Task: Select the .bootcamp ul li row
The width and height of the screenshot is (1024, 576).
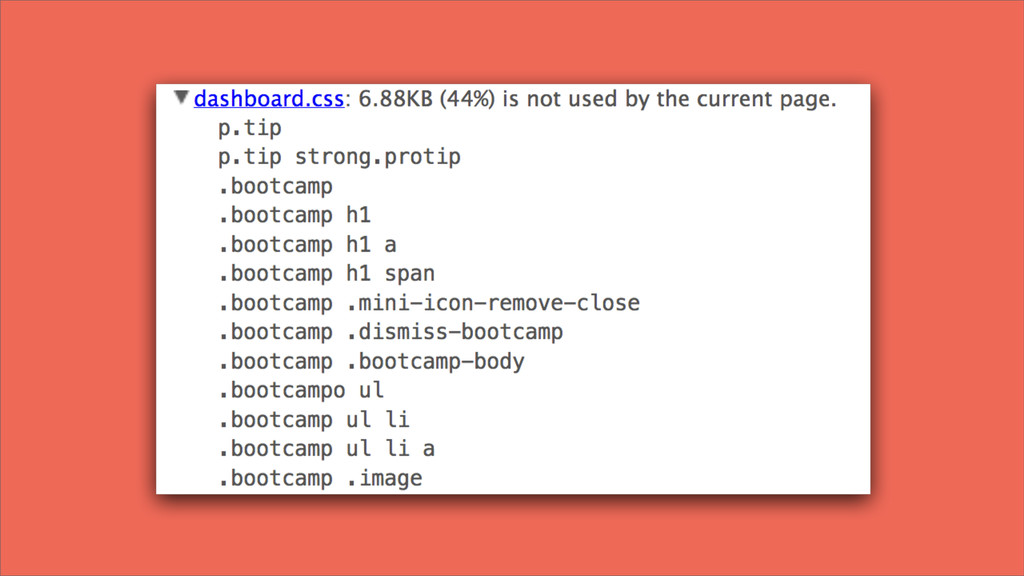Action: (x=313, y=419)
